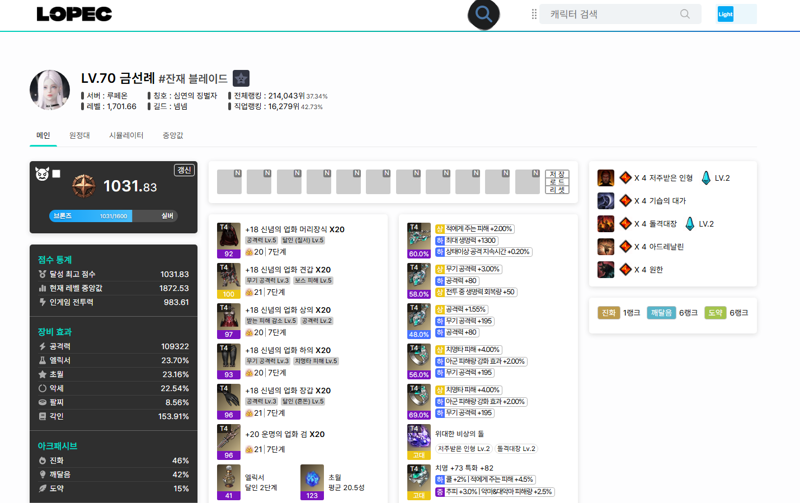Viewport: 800px width, 503px height.
Task: Click the dotted grip icon beside search
Action: click(x=534, y=14)
